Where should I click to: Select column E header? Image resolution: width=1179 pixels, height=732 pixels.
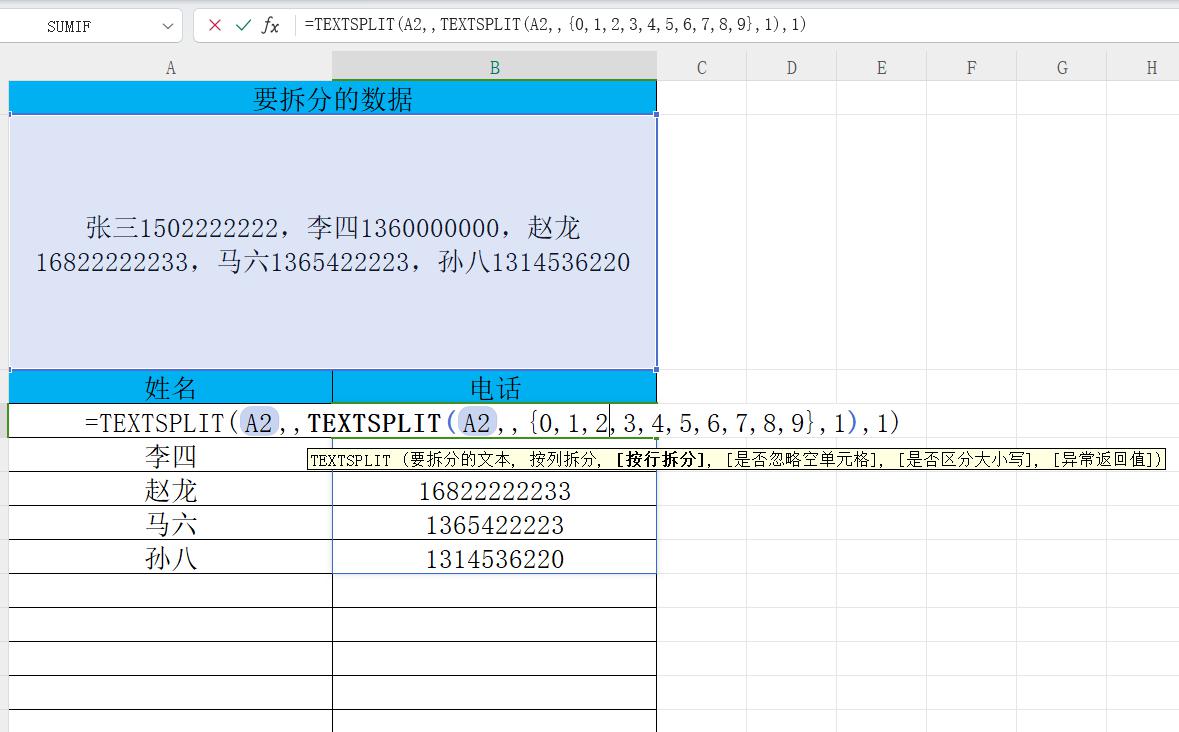tap(881, 68)
